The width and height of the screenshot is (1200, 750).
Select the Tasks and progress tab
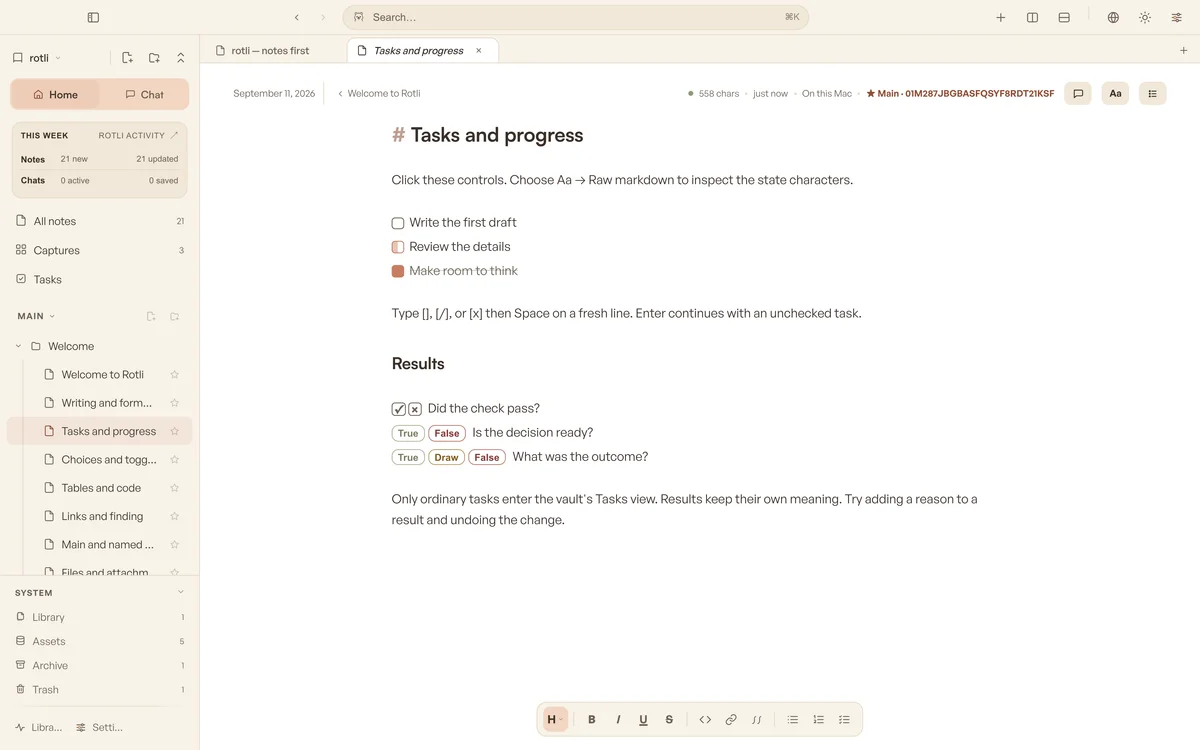[x=418, y=50]
